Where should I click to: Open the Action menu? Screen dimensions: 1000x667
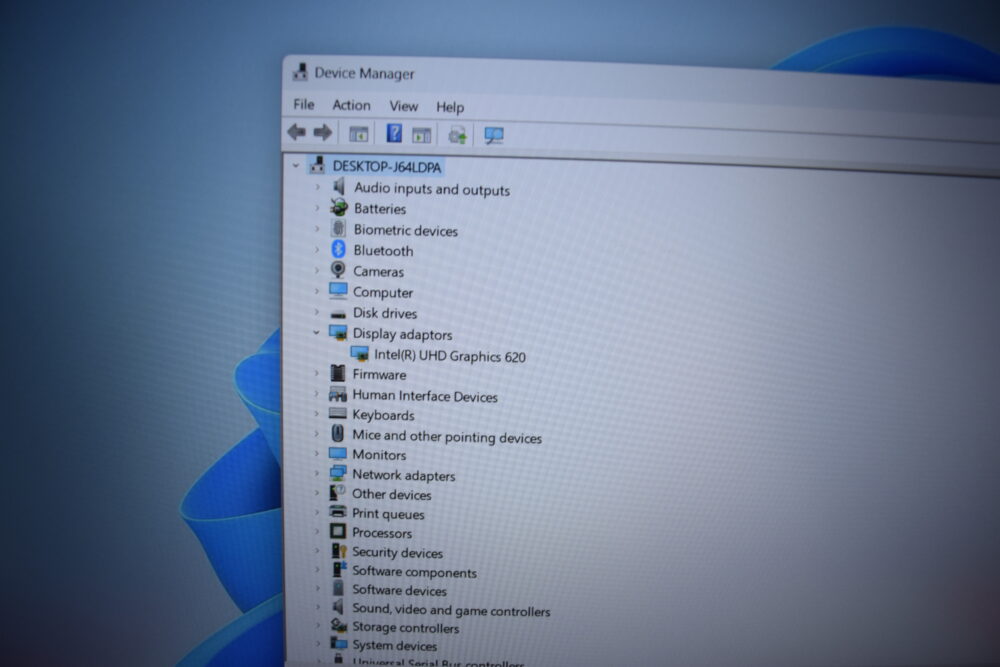click(x=351, y=105)
